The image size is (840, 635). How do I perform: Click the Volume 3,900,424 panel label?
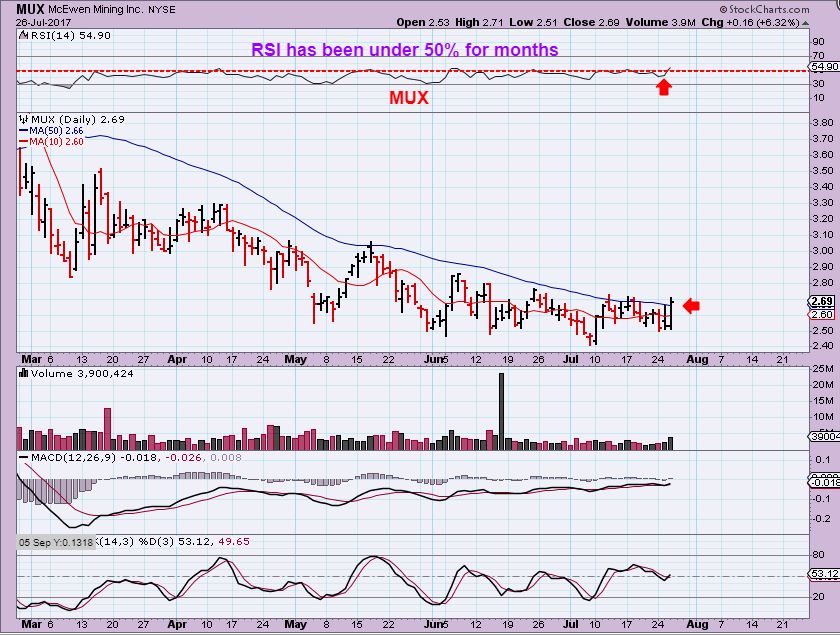(82, 373)
